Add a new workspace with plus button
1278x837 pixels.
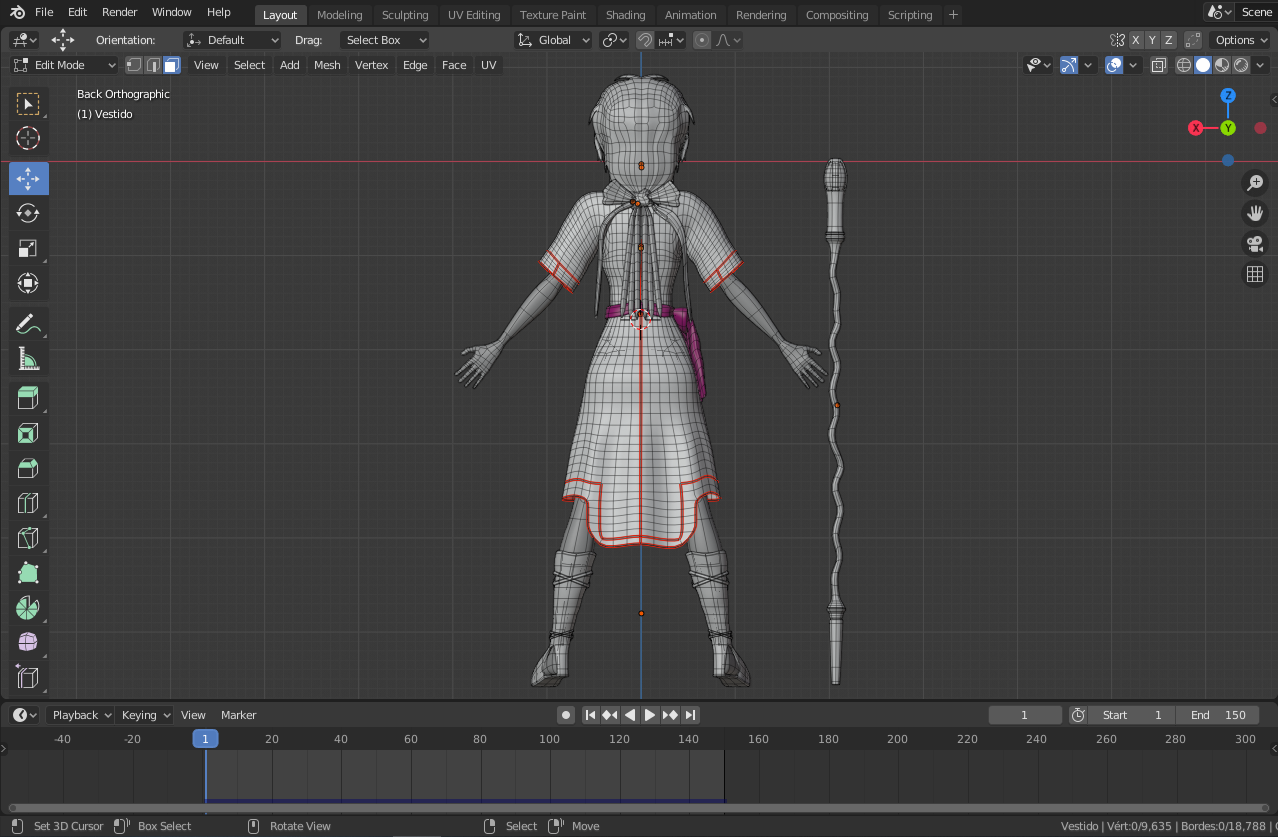pyautogui.click(x=953, y=15)
